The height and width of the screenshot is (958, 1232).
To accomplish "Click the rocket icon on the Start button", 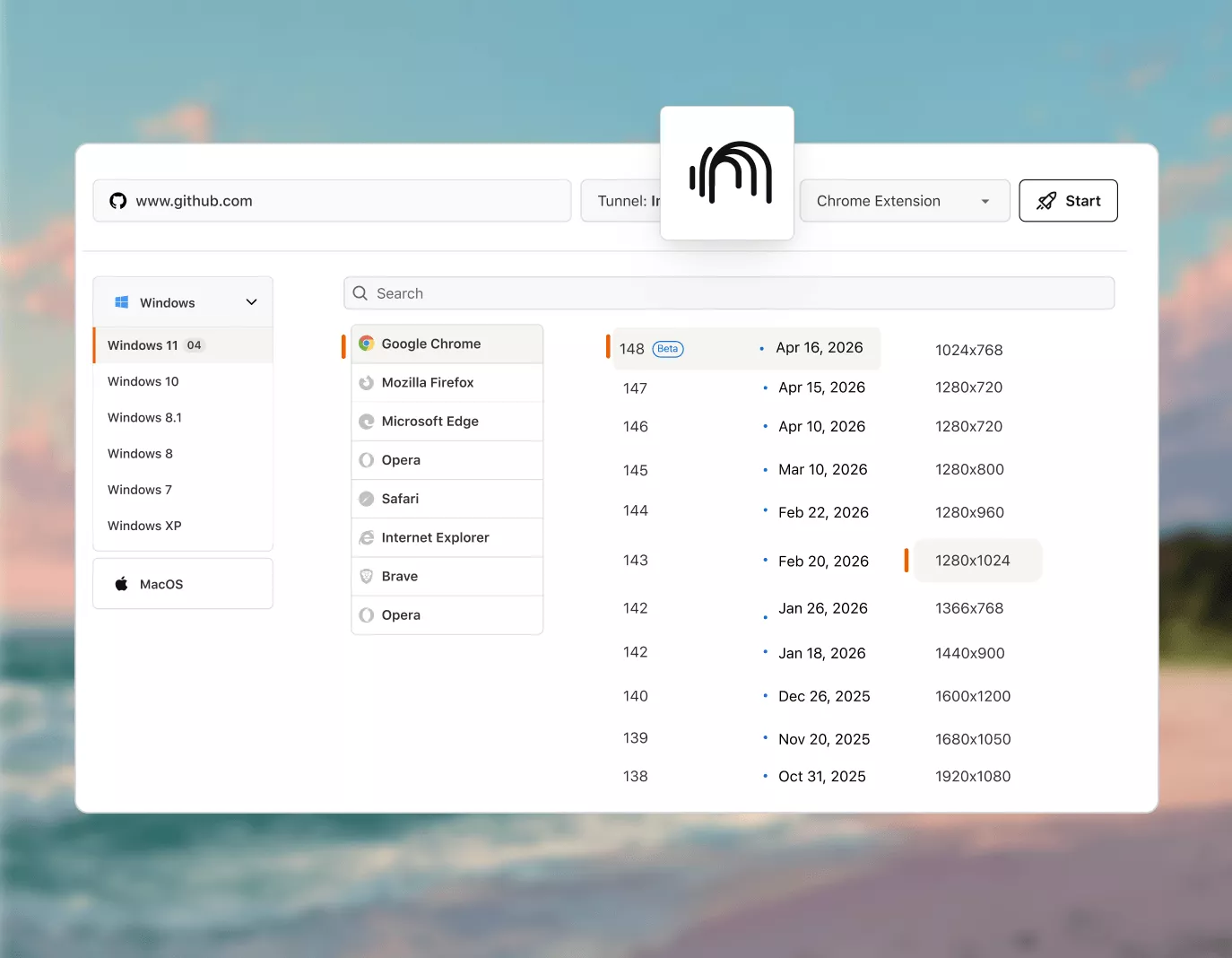I will click(x=1045, y=201).
